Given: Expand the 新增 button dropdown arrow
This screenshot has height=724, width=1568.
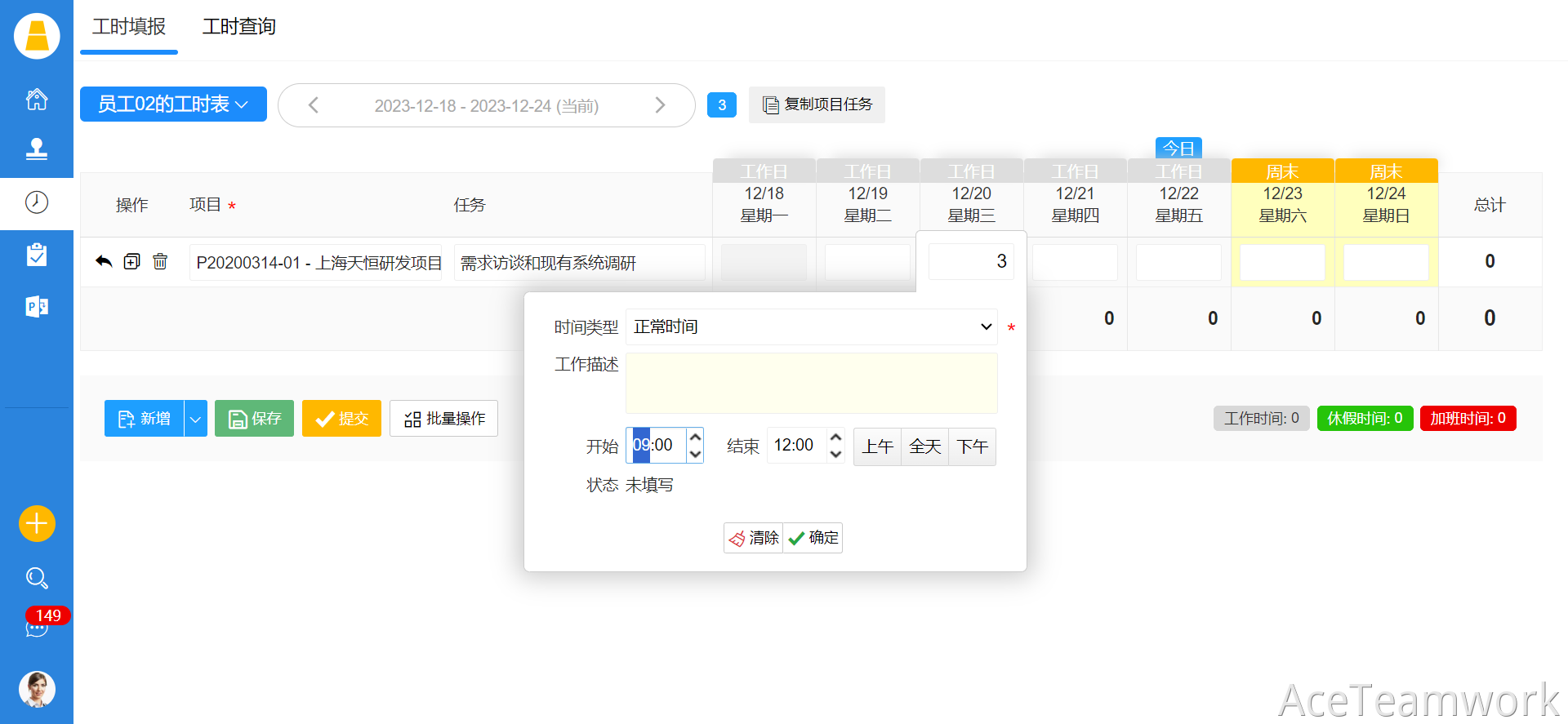Looking at the screenshot, I should click(195, 419).
